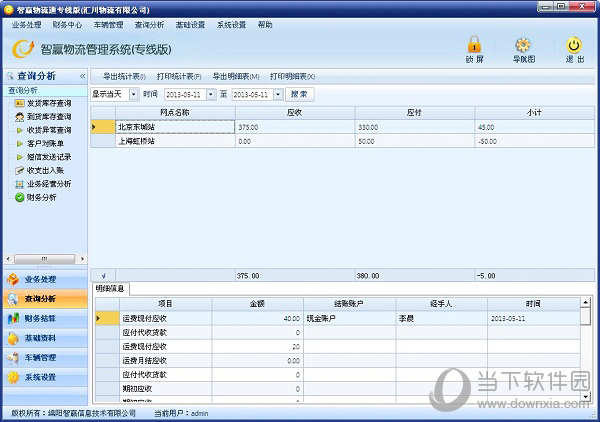Switch to 系统设置 navigation panel
Viewport: 600px width, 422px height.
click(x=45, y=377)
